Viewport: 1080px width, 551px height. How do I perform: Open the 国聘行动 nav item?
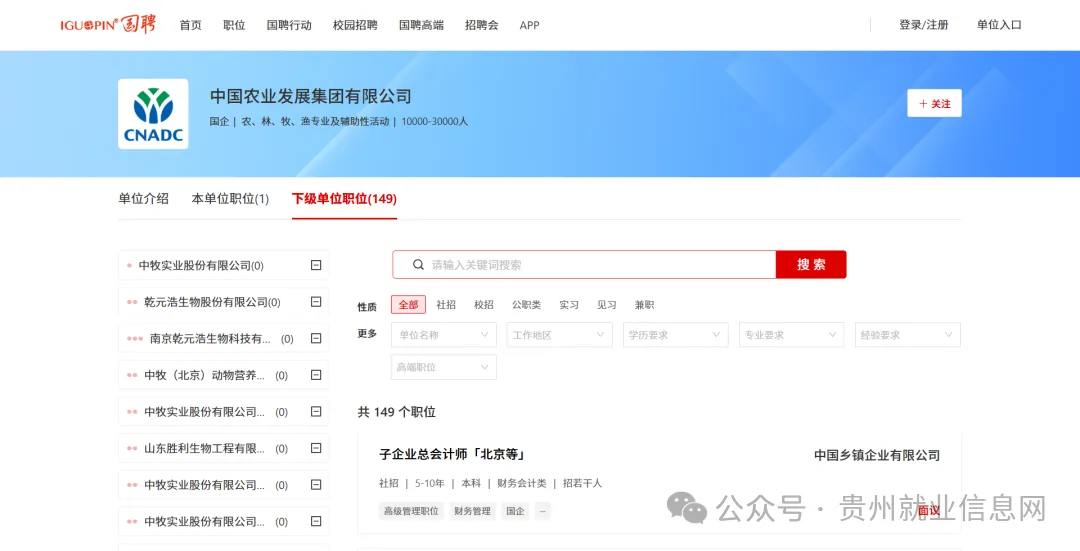click(289, 25)
